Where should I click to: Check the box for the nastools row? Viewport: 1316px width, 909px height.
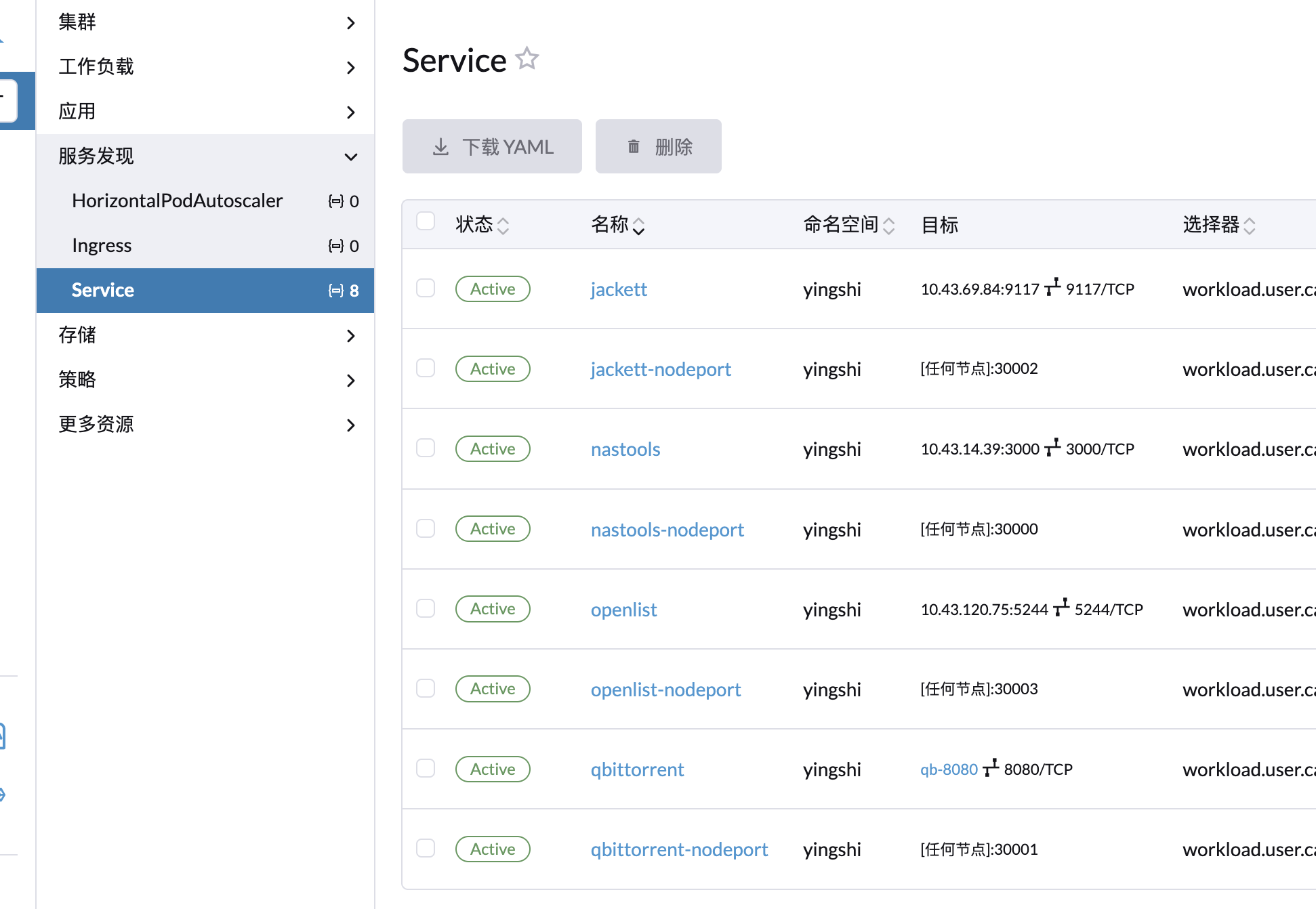[x=426, y=448]
